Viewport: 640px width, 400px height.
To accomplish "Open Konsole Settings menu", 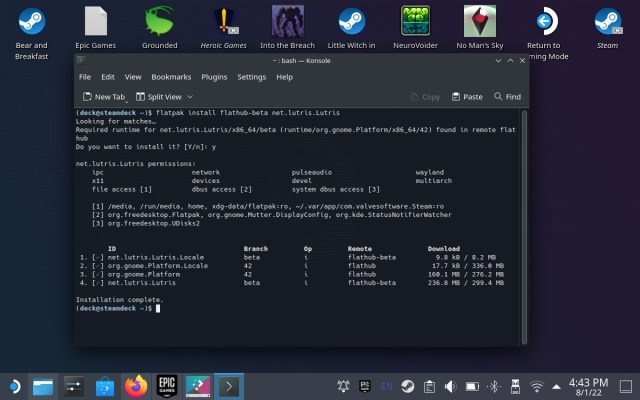I will 251,77.
